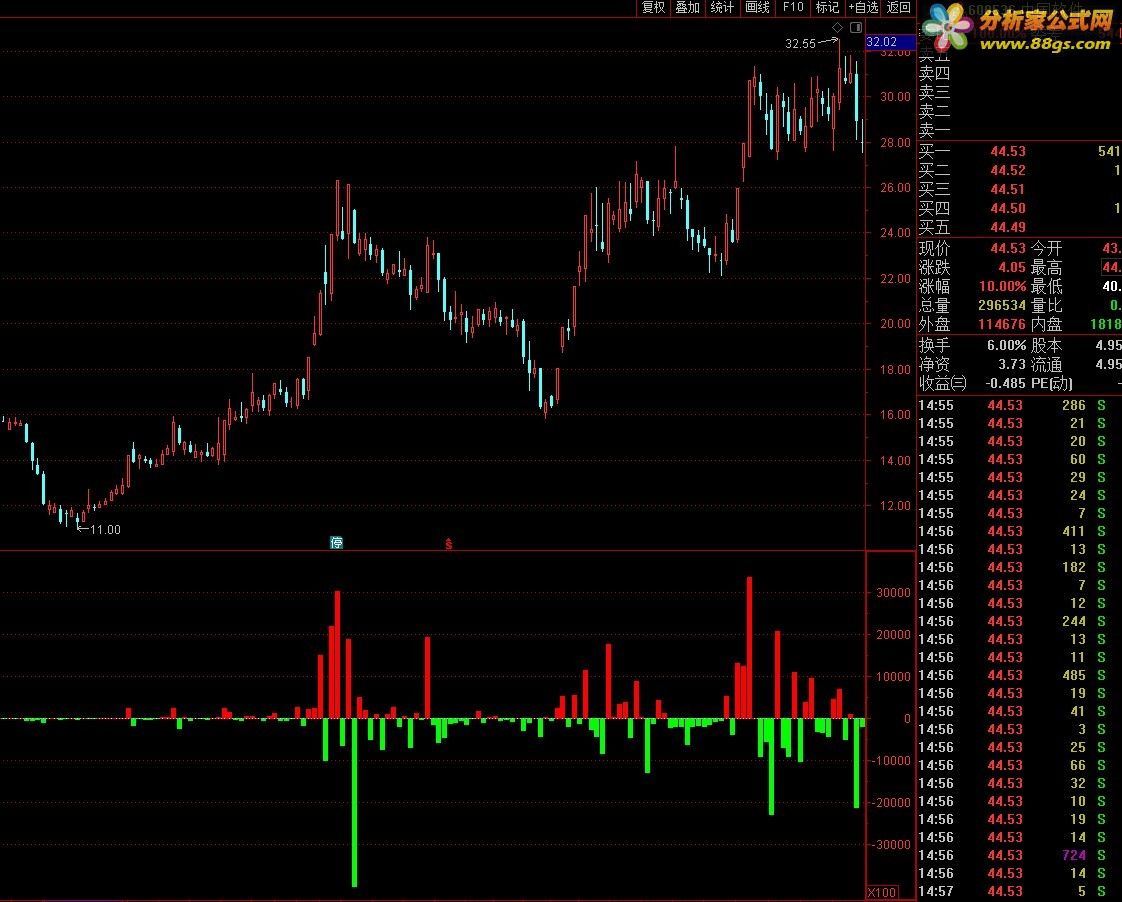This screenshot has width=1122, height=902.
Task: Click the 28.00 price axis label
Action: (x=895, y=142)
